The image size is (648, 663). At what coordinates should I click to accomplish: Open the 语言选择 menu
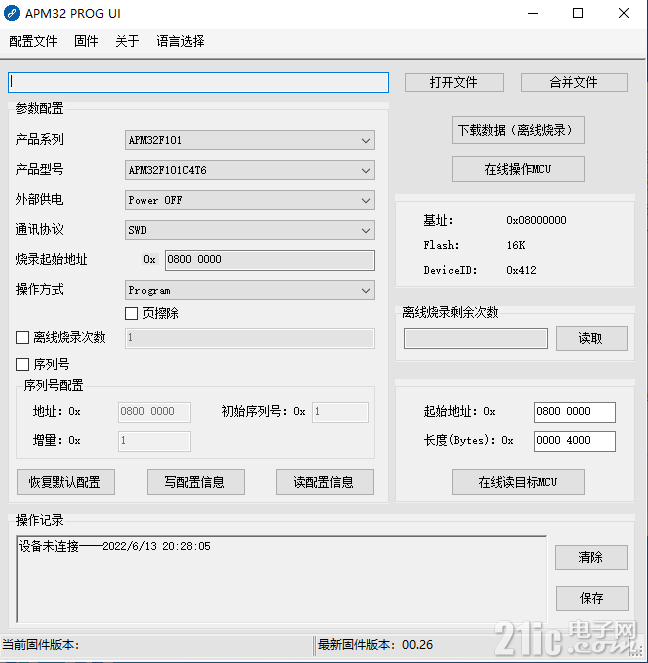180,41
